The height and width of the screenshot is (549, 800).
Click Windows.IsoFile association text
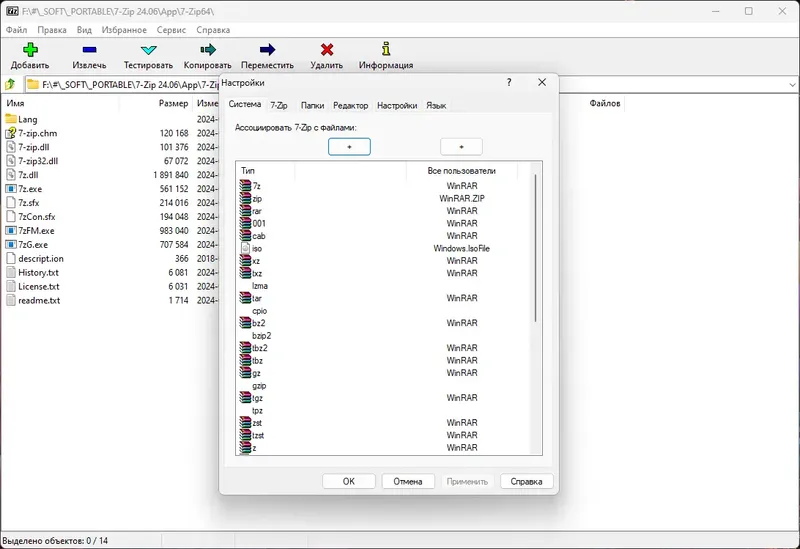click(461, 248)
